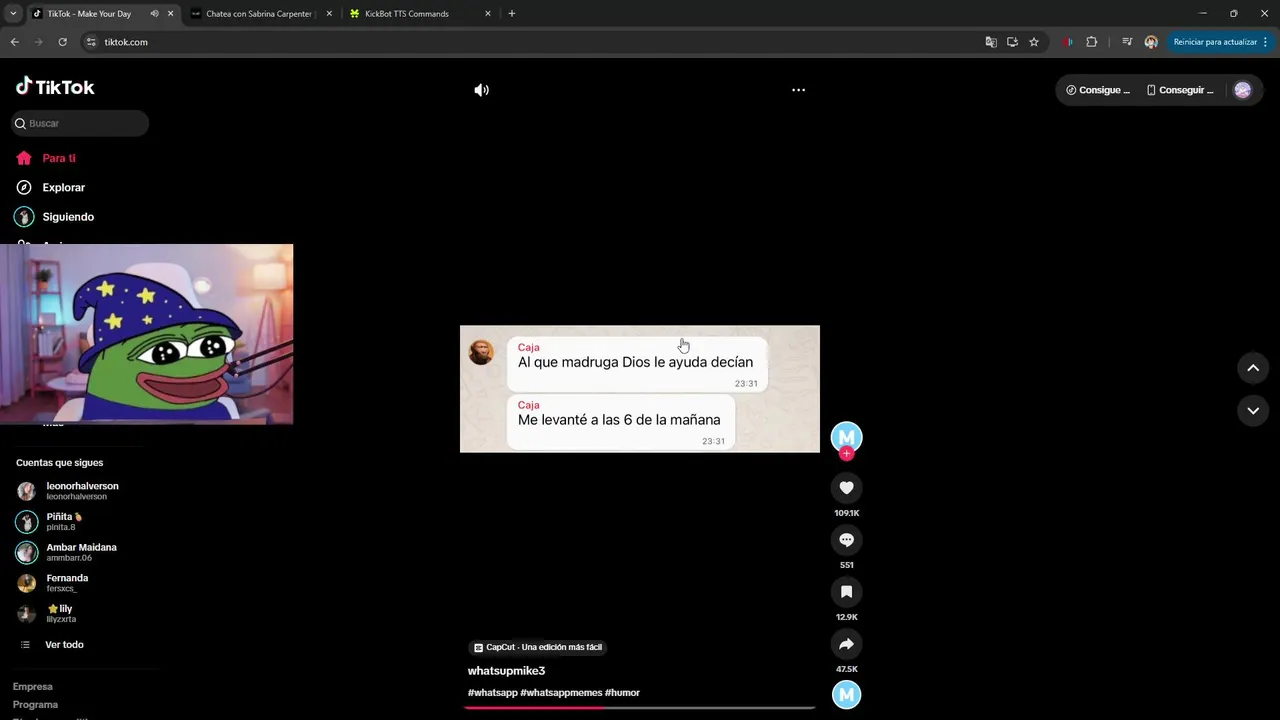Viewport: 1280px width, 720px height.
Task: Open lily followed account
Action: coord(46,613)
